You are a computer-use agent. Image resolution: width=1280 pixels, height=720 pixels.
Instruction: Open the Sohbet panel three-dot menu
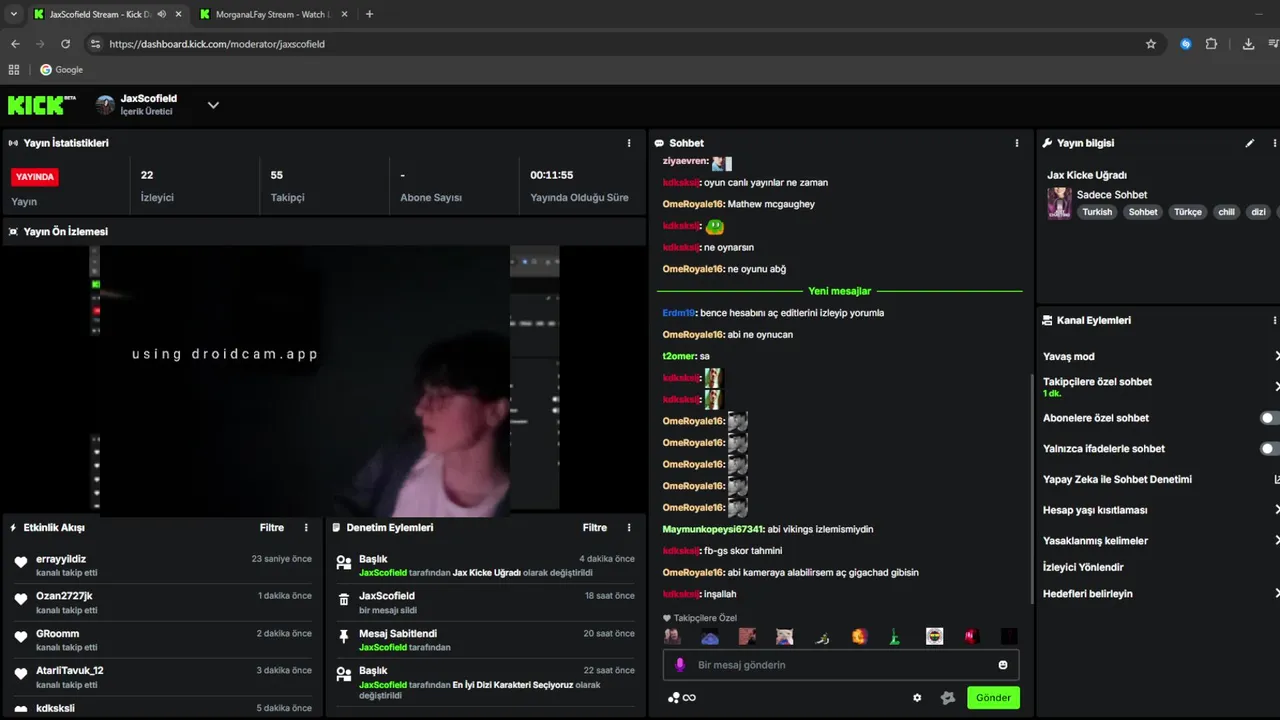click(x=1017, y=143)
